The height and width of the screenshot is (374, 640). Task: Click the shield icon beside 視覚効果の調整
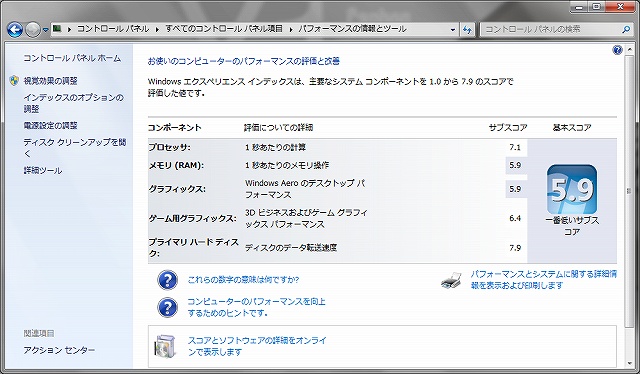14,80
